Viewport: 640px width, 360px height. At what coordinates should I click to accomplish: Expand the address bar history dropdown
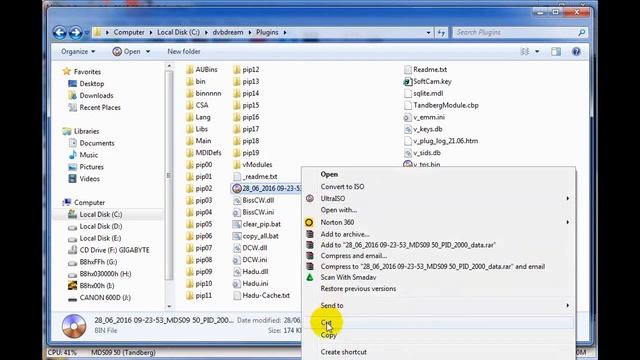(x=428, y=32)
